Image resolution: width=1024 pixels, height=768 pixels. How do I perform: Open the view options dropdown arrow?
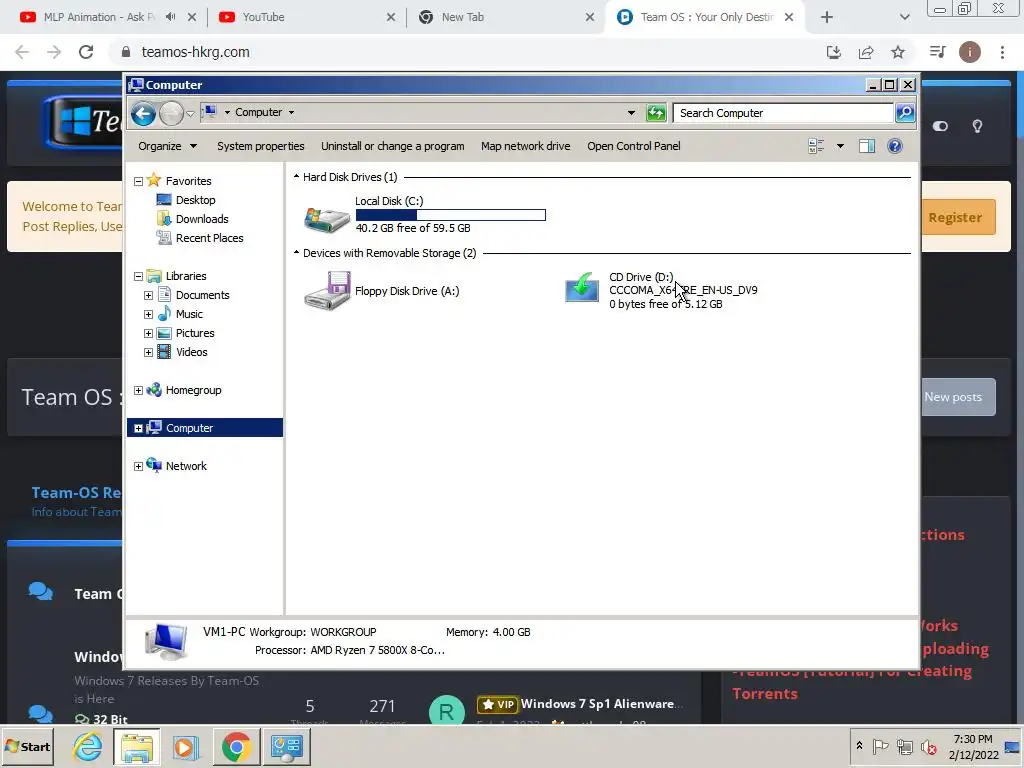(x=840, y=146)
